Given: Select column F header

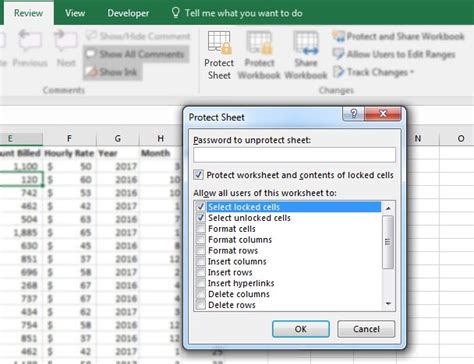Looking at the screenshot, I should (69, 138).
